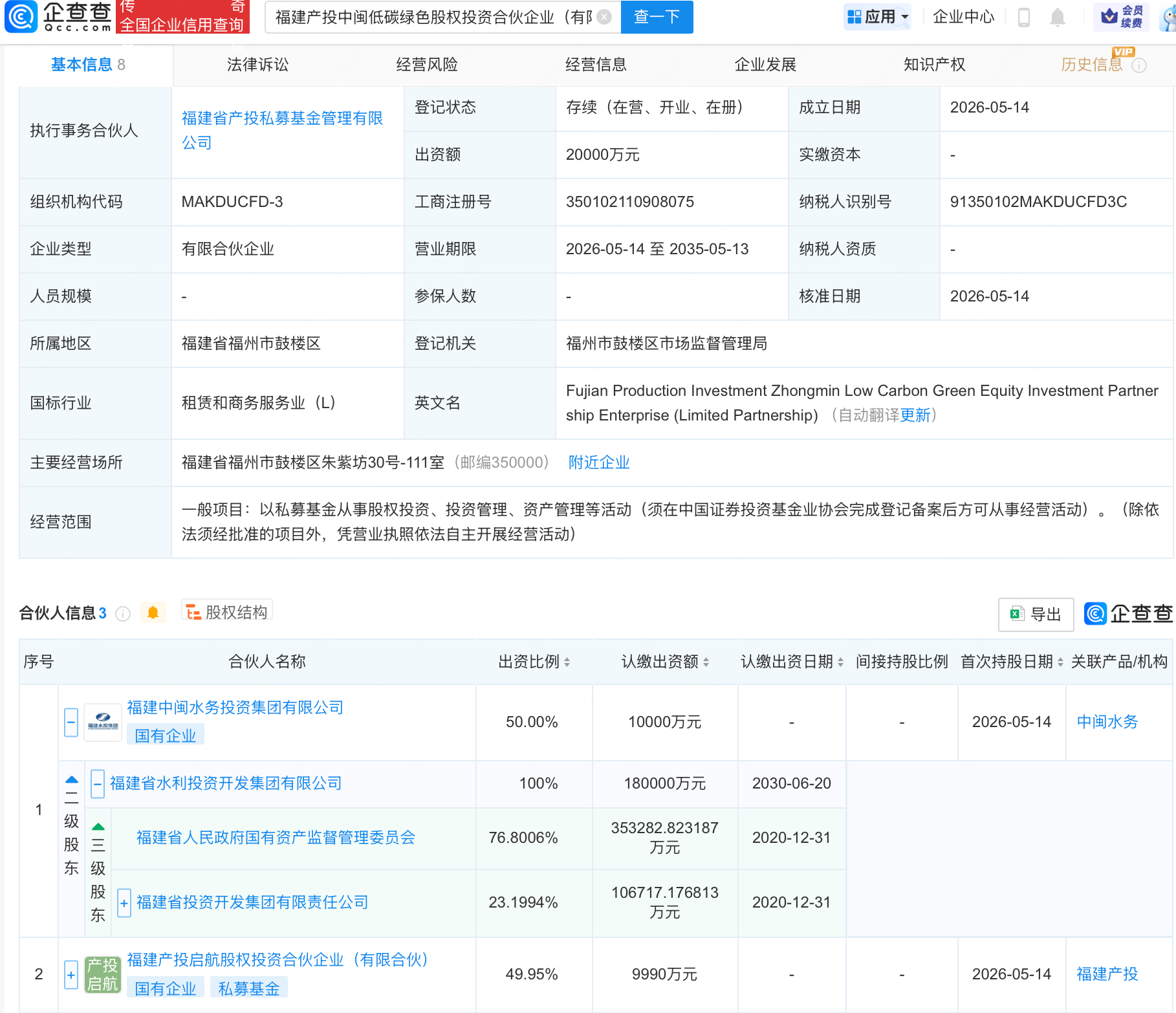Collapse 福建中闽水务投资集团 row
Viewport: 1176px width, 1013px height.
[x=71, y=722]
